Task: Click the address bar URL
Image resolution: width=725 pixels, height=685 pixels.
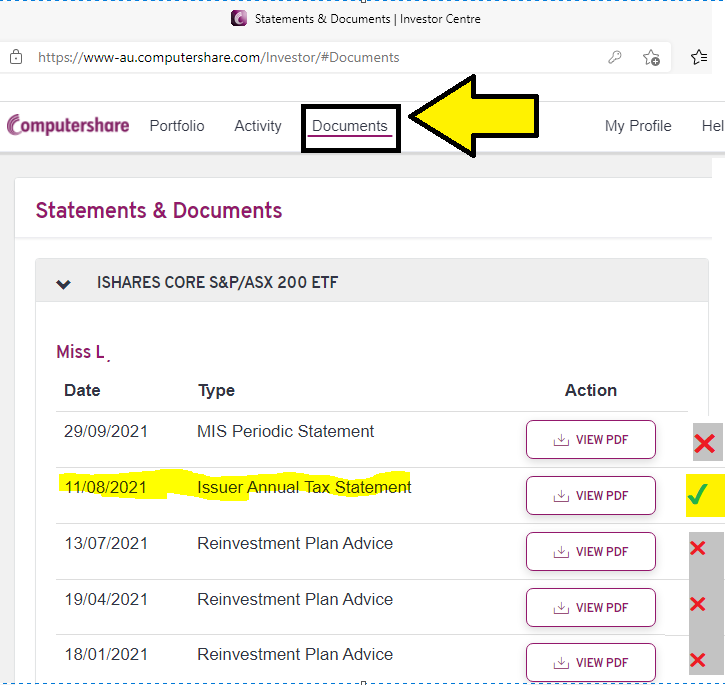Action: click(218, 57)
